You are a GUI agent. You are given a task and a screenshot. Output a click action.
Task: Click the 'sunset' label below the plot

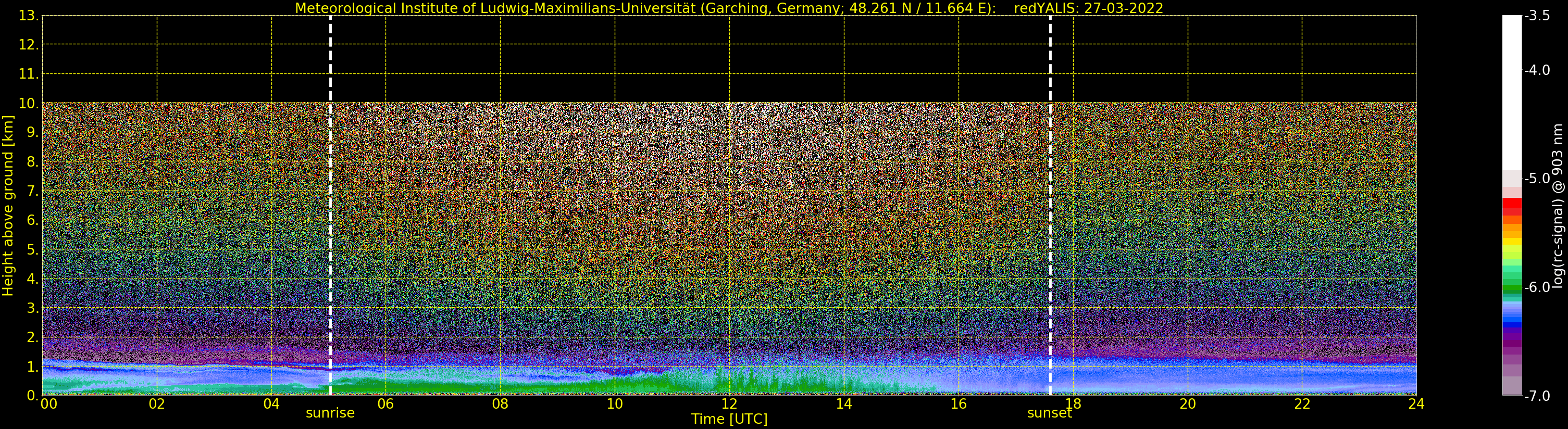pyautogui.click(x=1049, y=413)
